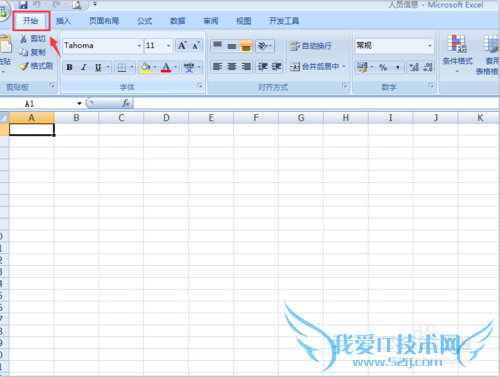This screenshot has width=500, height=377.
Task: Click the fx insert function button
Action: click(126, 103)
